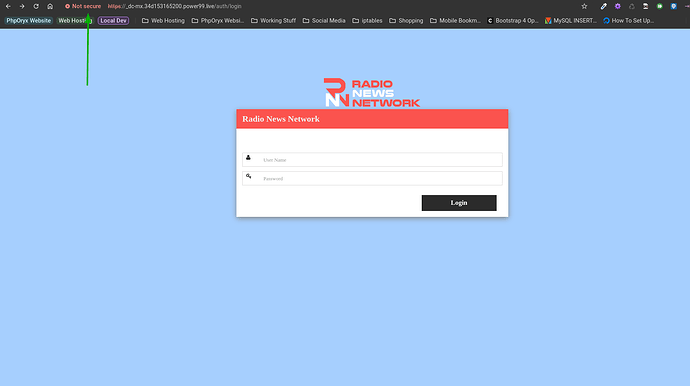
Task: Open the Bootstrap 4 bookmark
Action: tap(513, 21)
